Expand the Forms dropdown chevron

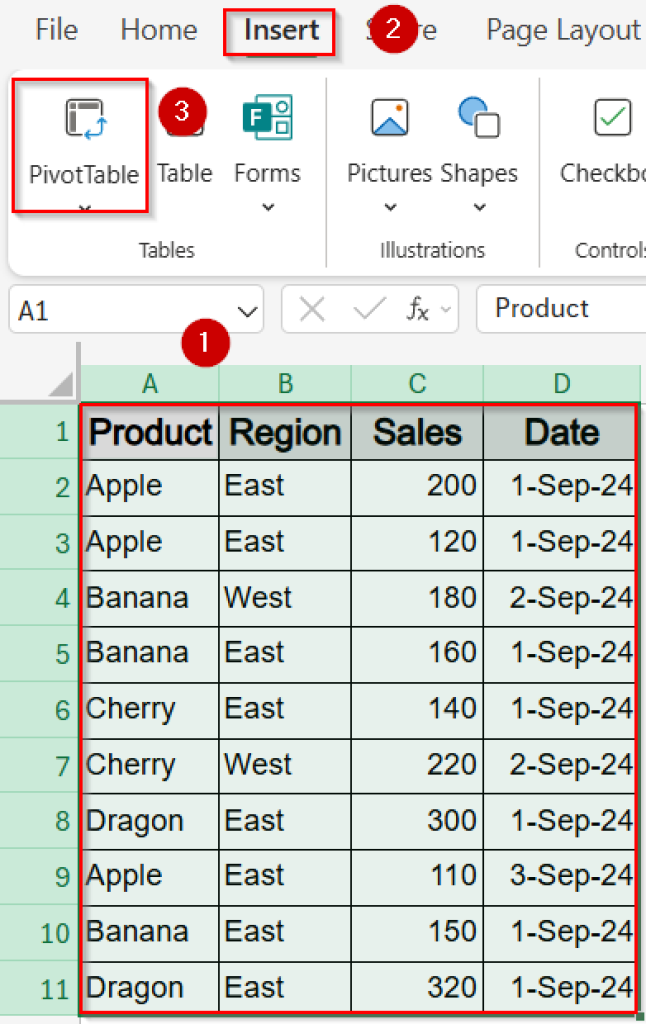click(x=266, y=208)
